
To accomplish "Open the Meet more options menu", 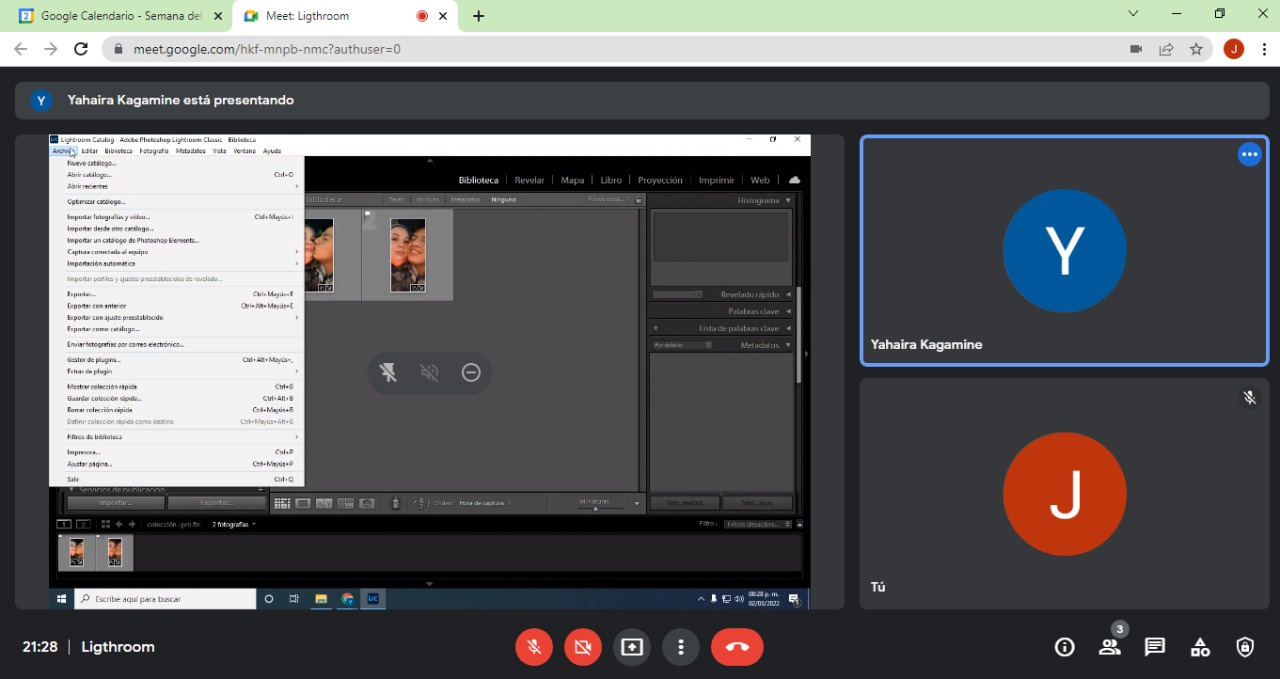I will [681, 647].
